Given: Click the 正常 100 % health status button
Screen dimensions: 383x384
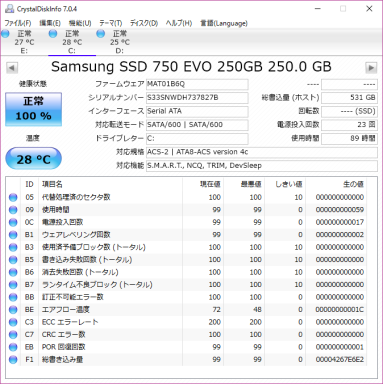Looking at the screenshot, I should coord(33,109).
